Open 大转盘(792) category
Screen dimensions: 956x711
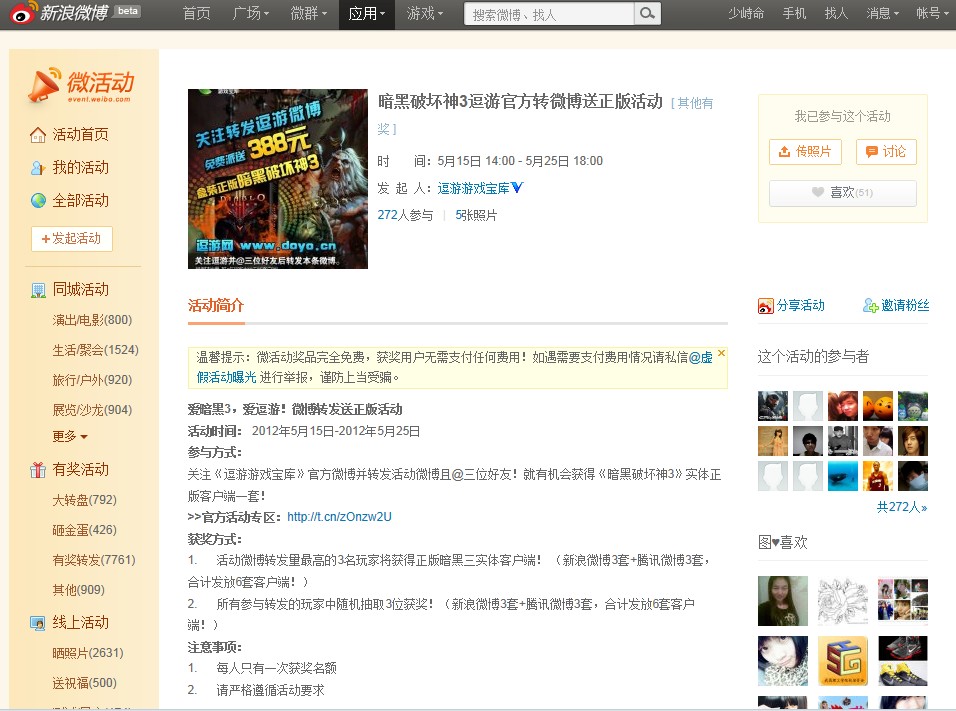pos(84,500)
